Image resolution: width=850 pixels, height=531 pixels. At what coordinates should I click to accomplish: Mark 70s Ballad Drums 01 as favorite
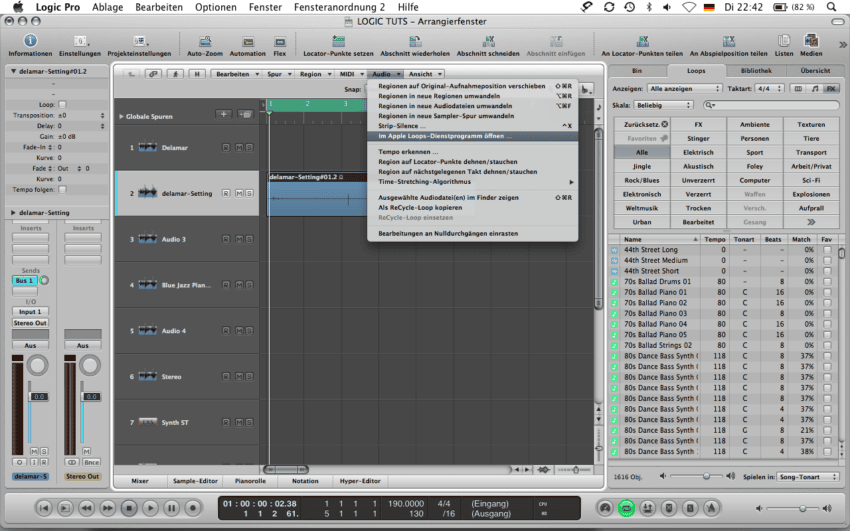827,282
